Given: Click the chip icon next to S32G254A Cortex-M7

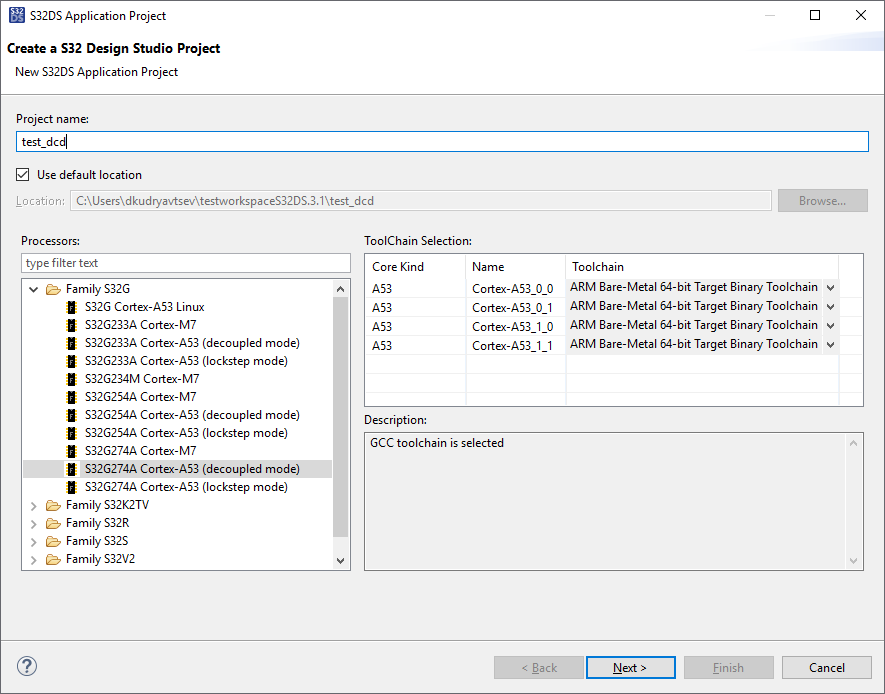Looking at the screenshot, I should pos(72,397).
